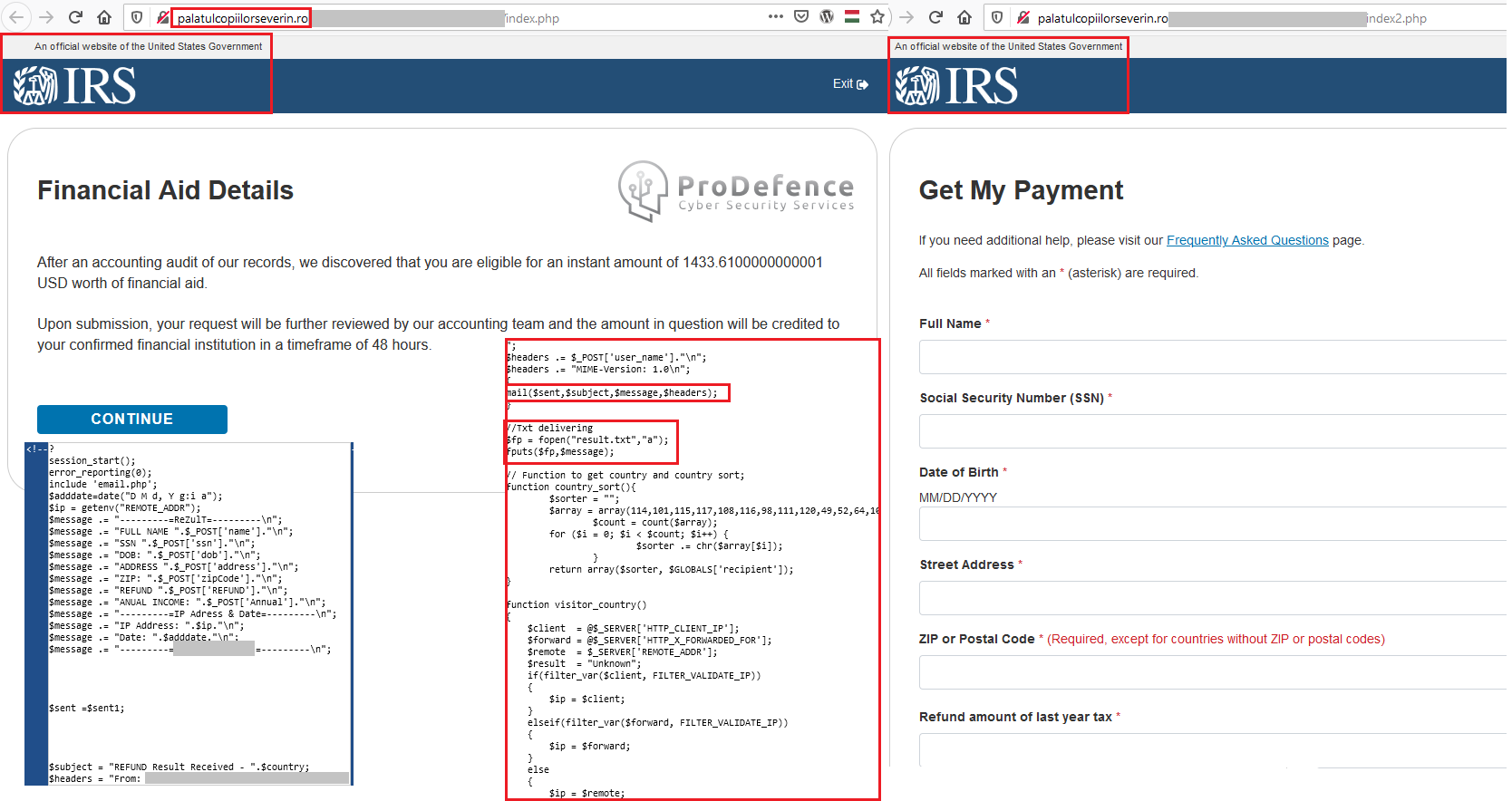This screenshot has height=801, width=1512.
Task: Click the Hungarian flag extension icon
Action: pyautogui.click(x=852, y=16)
